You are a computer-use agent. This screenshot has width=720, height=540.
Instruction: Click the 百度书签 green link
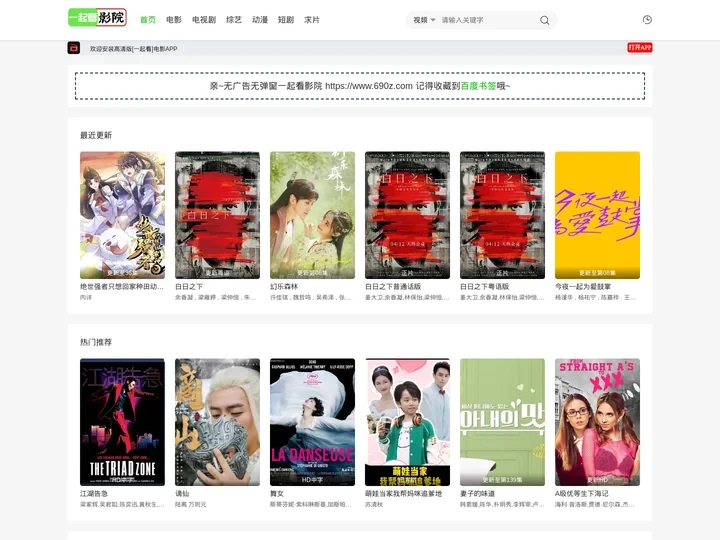tap(478, 86)
